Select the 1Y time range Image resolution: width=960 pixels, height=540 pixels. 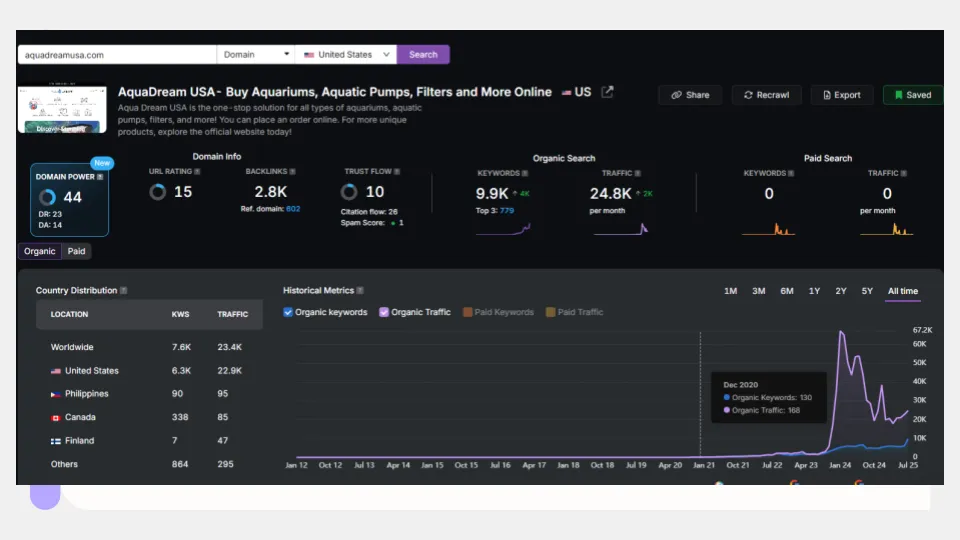point(814,291)
